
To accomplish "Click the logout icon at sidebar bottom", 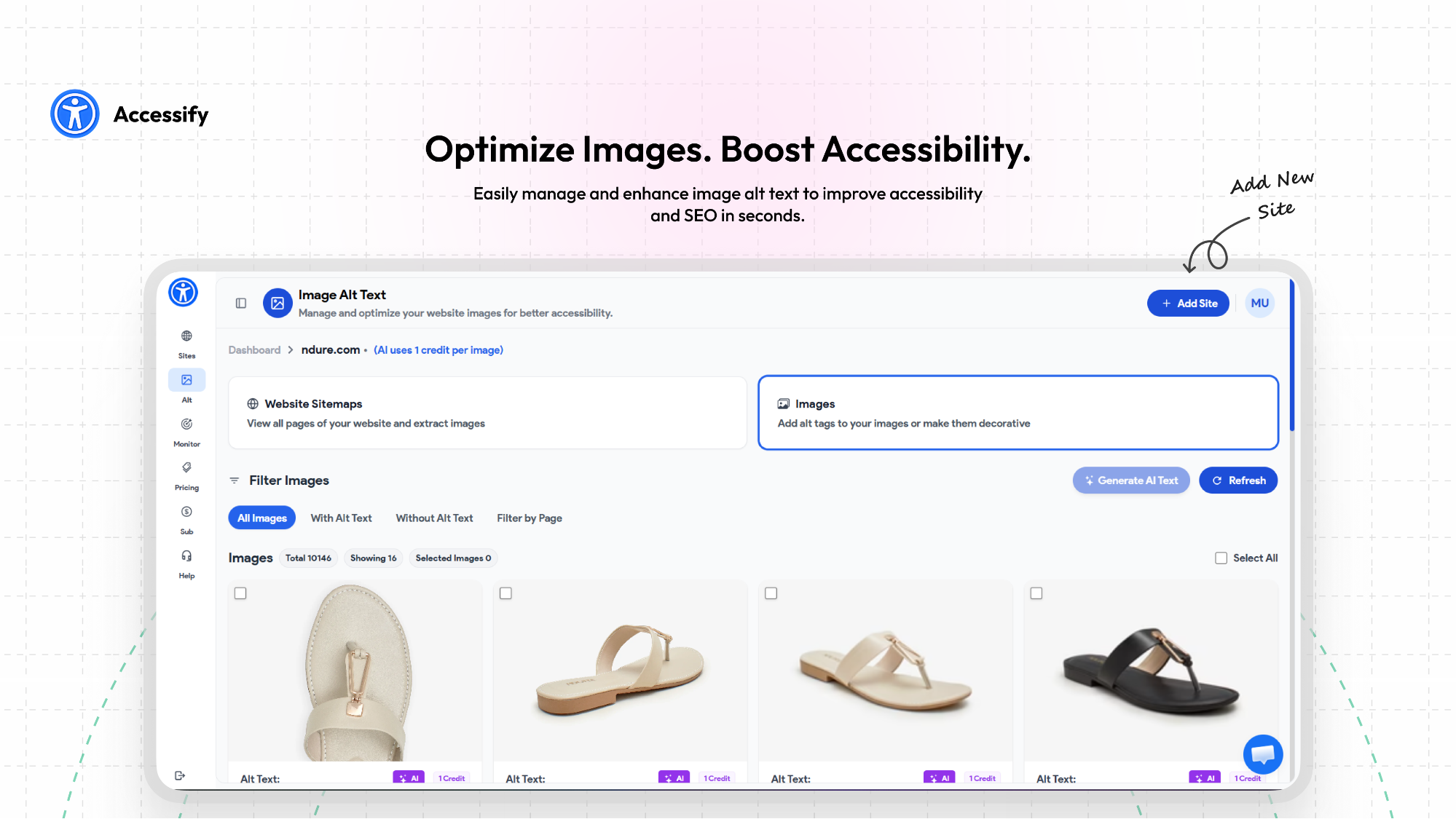I will (180, 776).
